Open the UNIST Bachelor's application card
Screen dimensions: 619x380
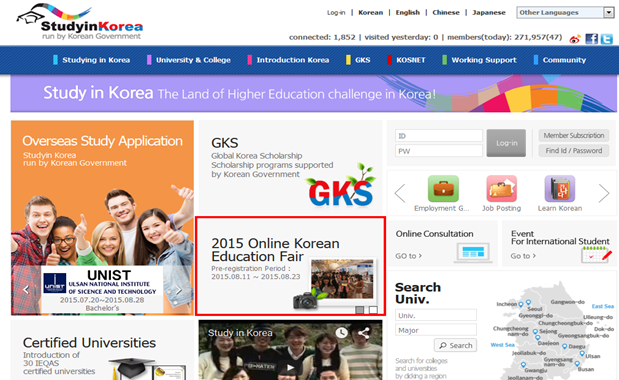click(x=102, y=290)
